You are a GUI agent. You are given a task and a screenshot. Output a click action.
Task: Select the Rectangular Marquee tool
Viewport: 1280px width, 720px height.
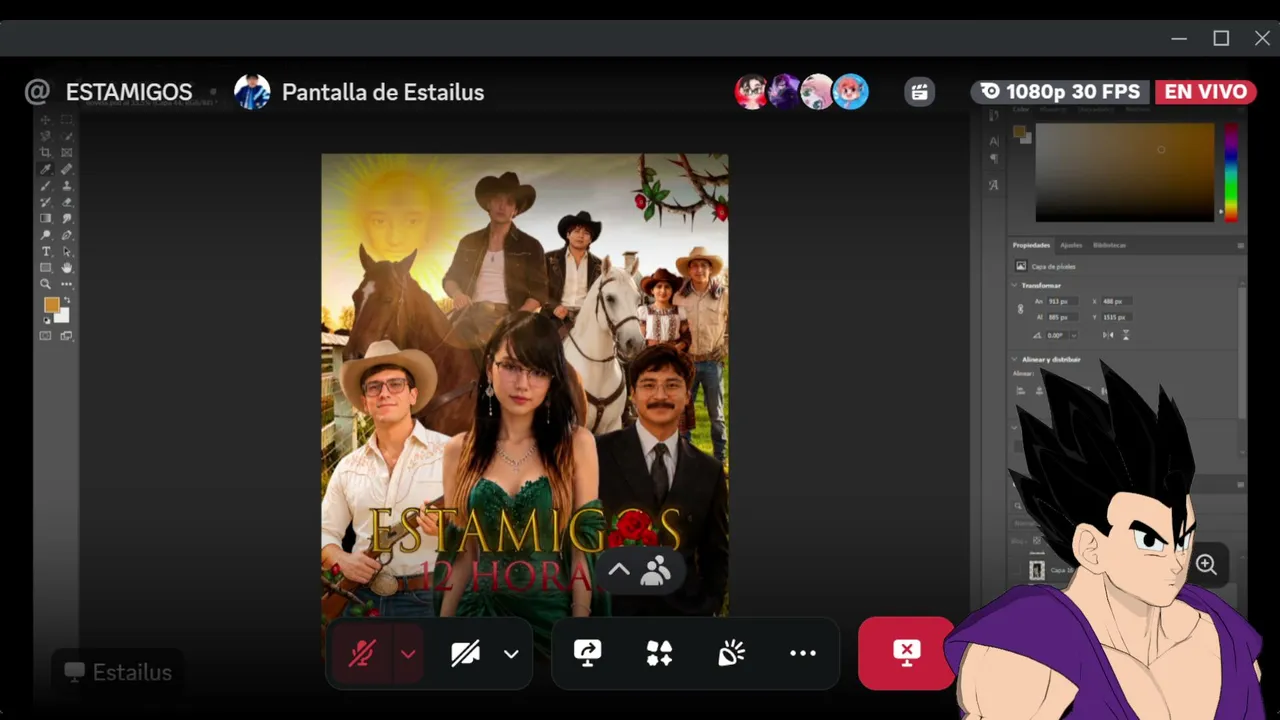click(67, 119)
